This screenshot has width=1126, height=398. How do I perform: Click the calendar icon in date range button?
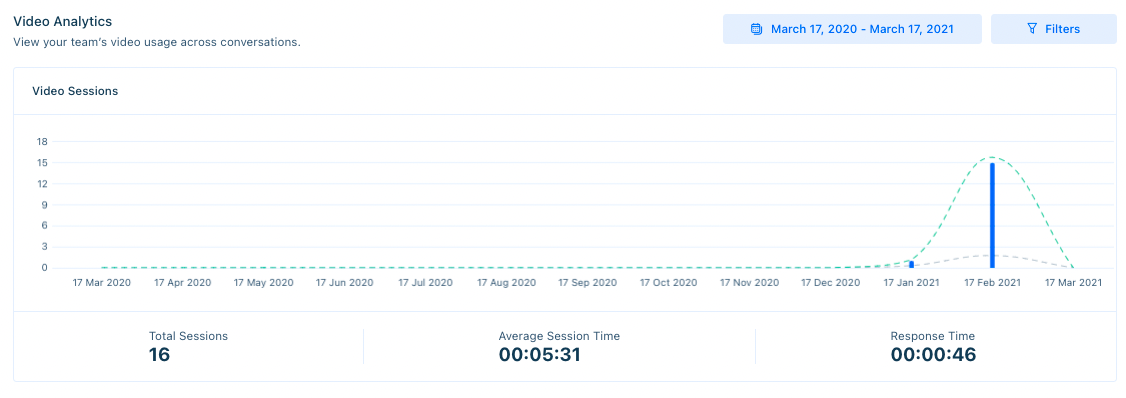[x=755, y=29]
